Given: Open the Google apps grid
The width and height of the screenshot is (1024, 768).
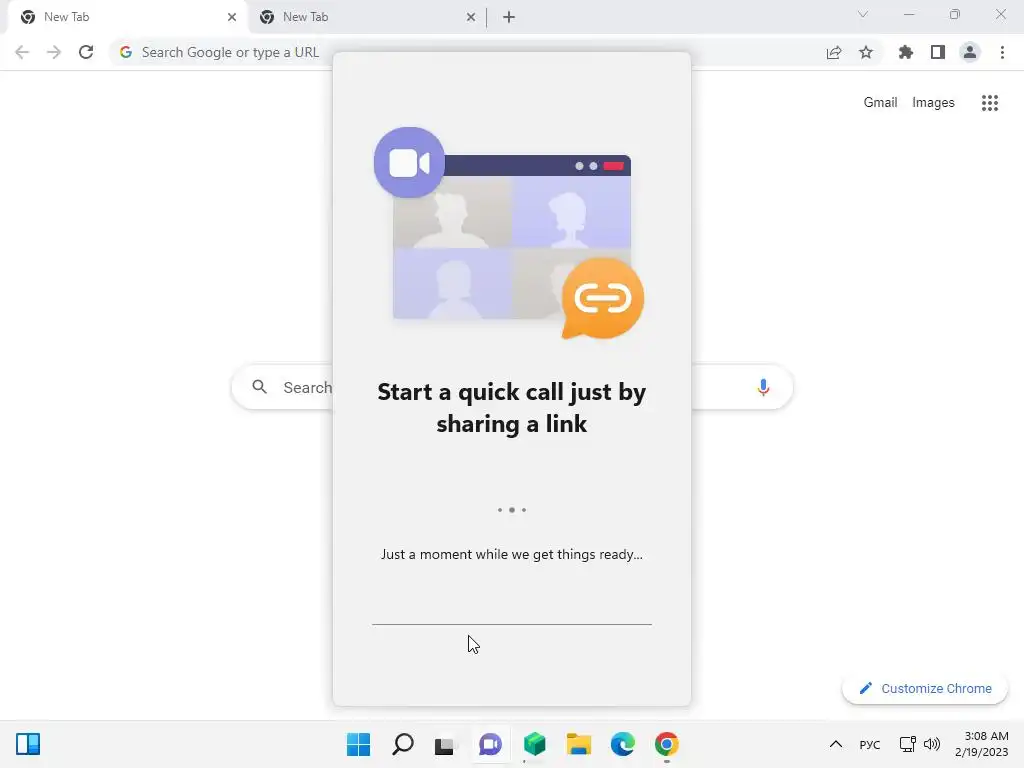Looking at the screenshot, I should click(990, 103).
